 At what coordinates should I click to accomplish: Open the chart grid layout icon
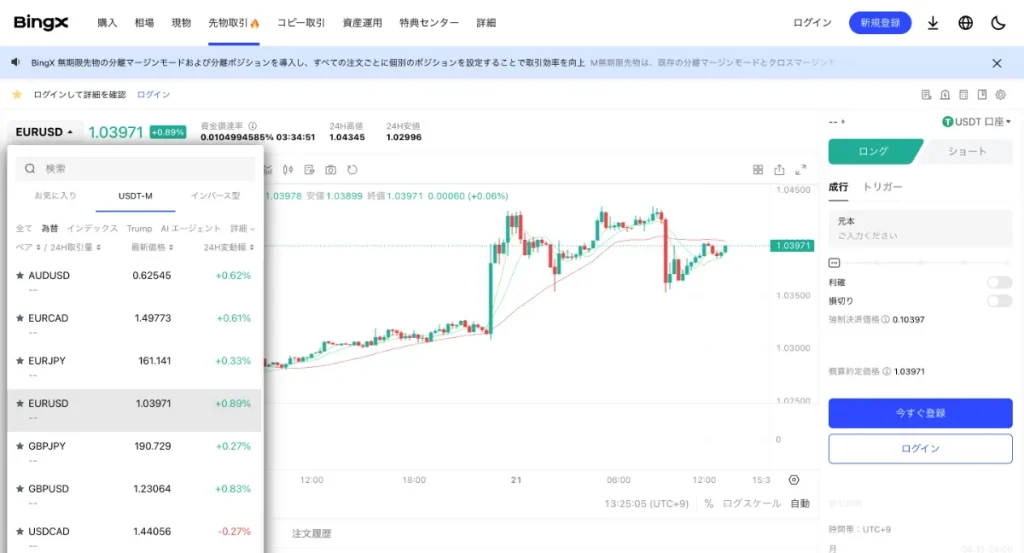(758, 170)
